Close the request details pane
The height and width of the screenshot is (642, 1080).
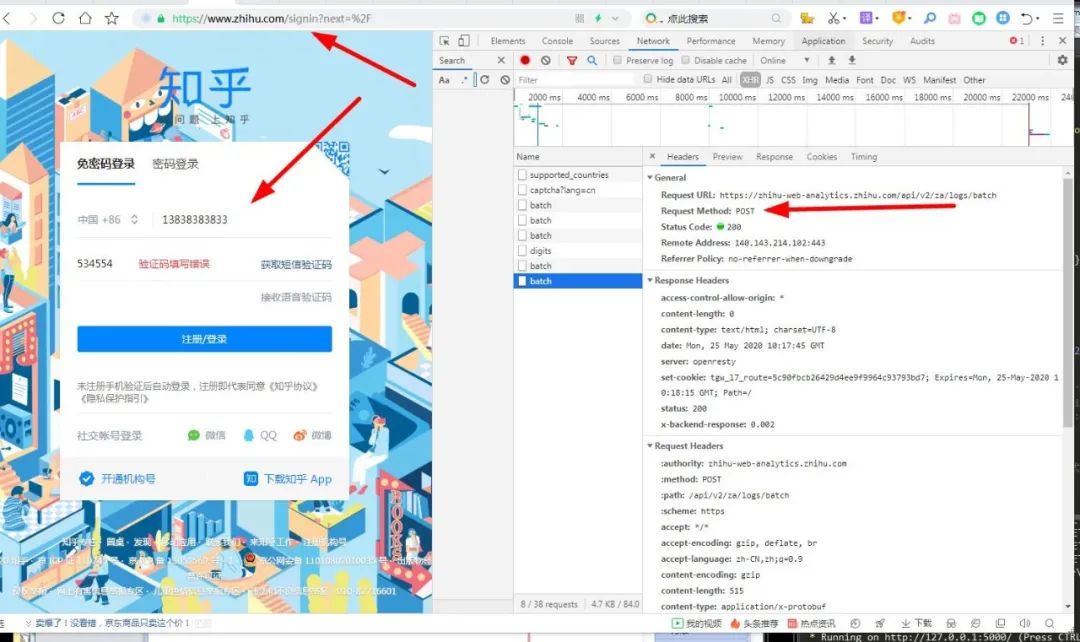point(652,156)
